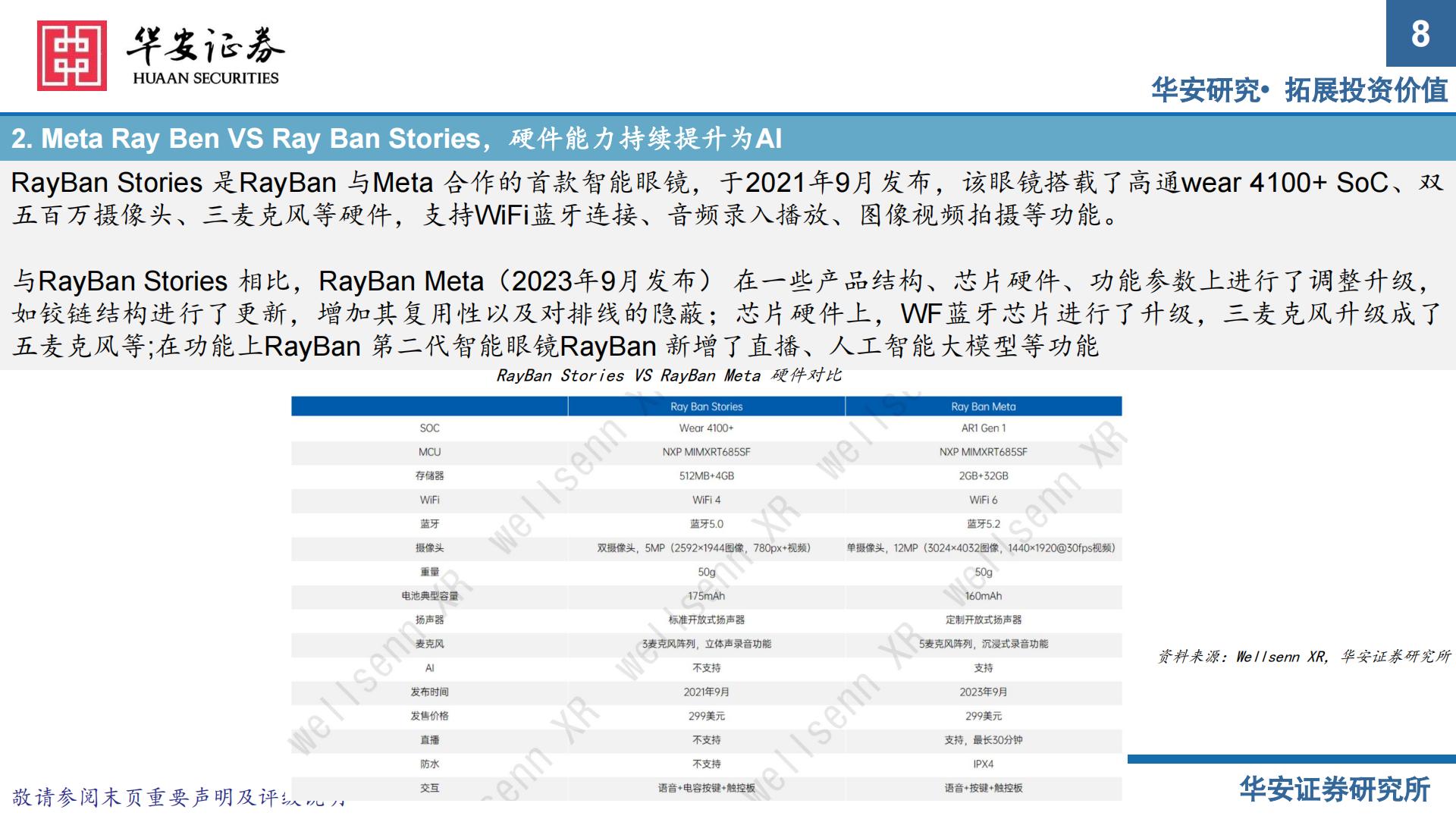The height and width of the screenshot is (819, 1456).
Task: Click the '2GB+32GB' cell
Action: point(984,475)
